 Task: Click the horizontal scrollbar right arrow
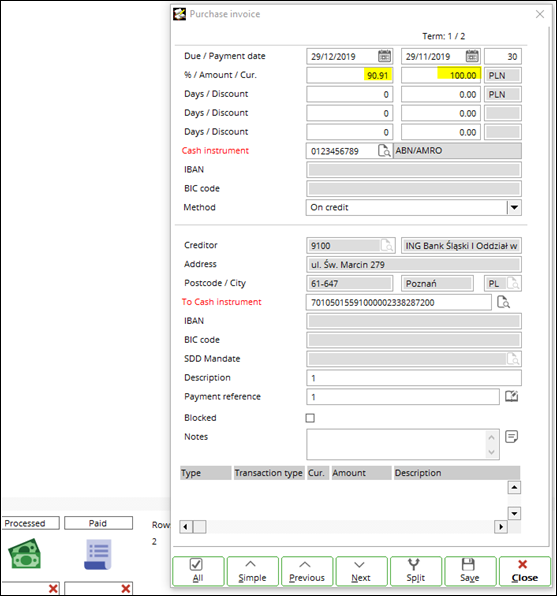coord(501,527)
